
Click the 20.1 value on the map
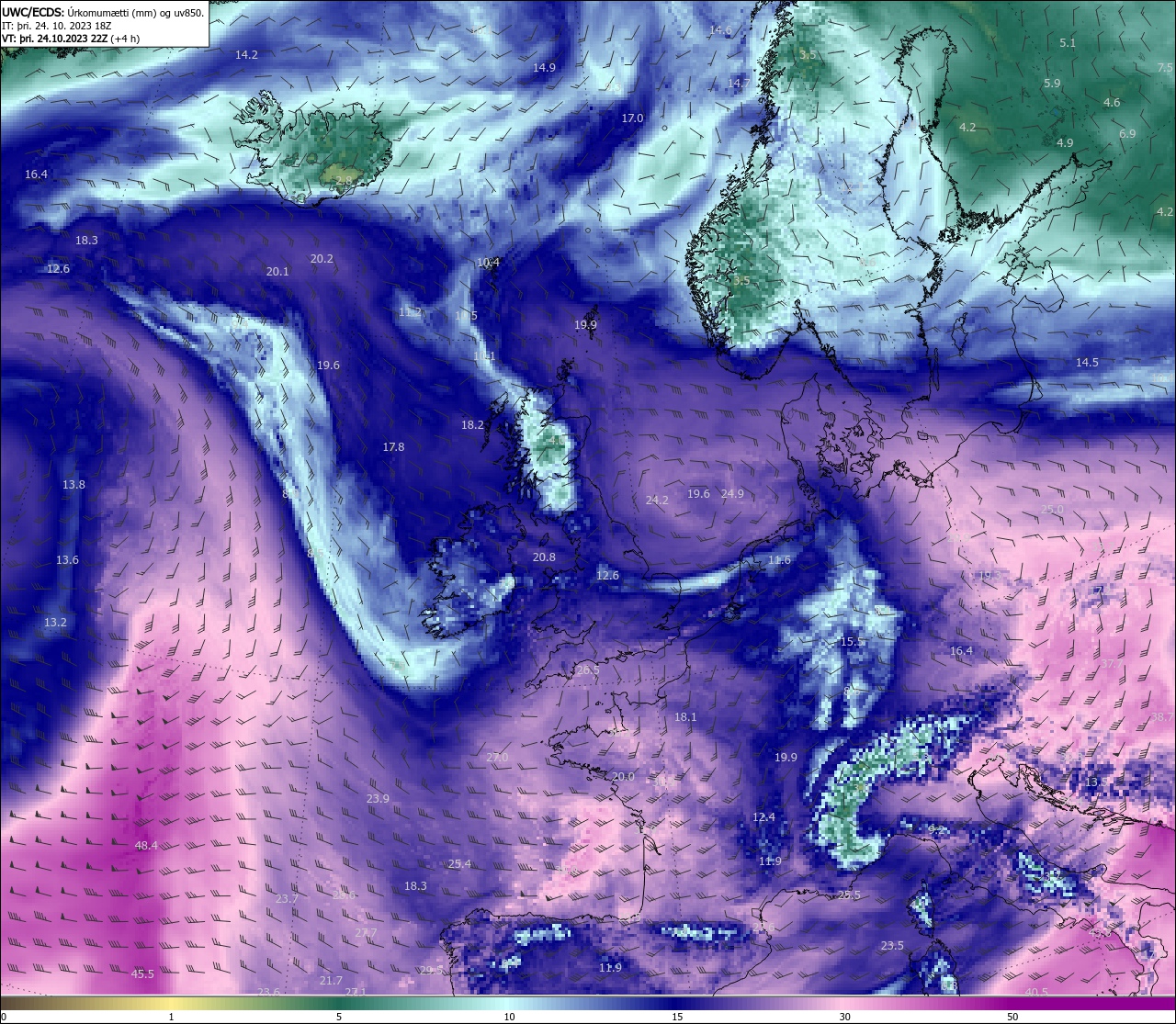click(277, 272)
